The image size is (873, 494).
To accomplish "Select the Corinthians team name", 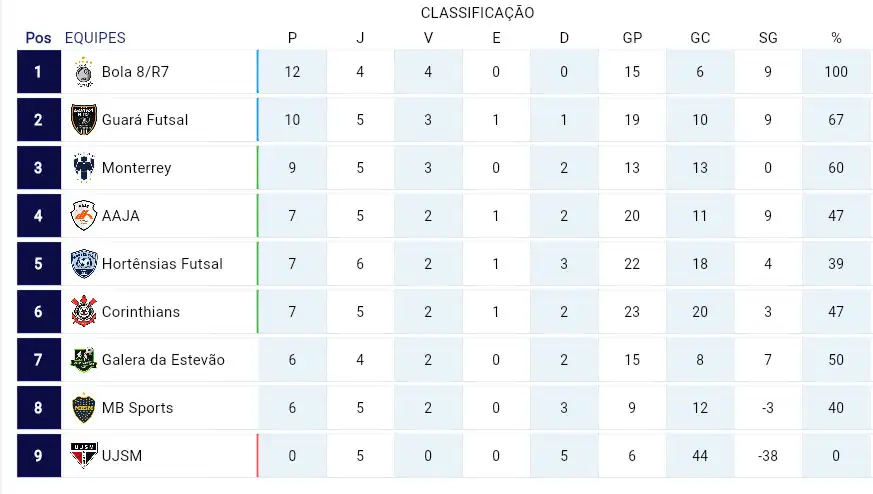I will point(141,311).
